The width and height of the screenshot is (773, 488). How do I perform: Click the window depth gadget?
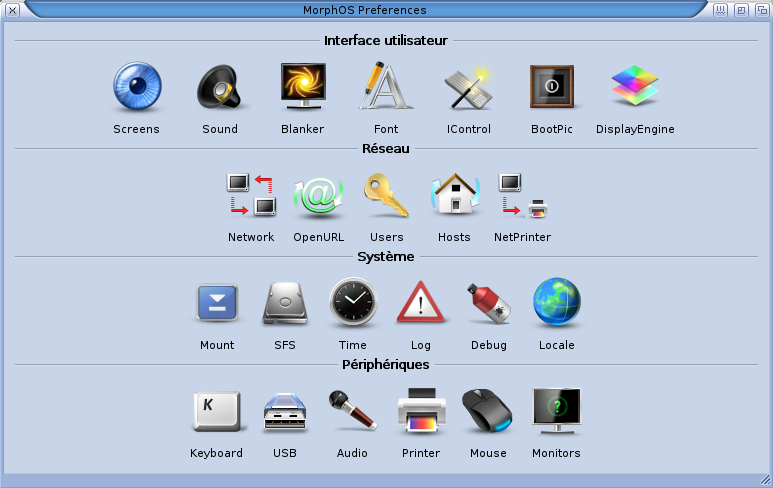click(762, 10)
